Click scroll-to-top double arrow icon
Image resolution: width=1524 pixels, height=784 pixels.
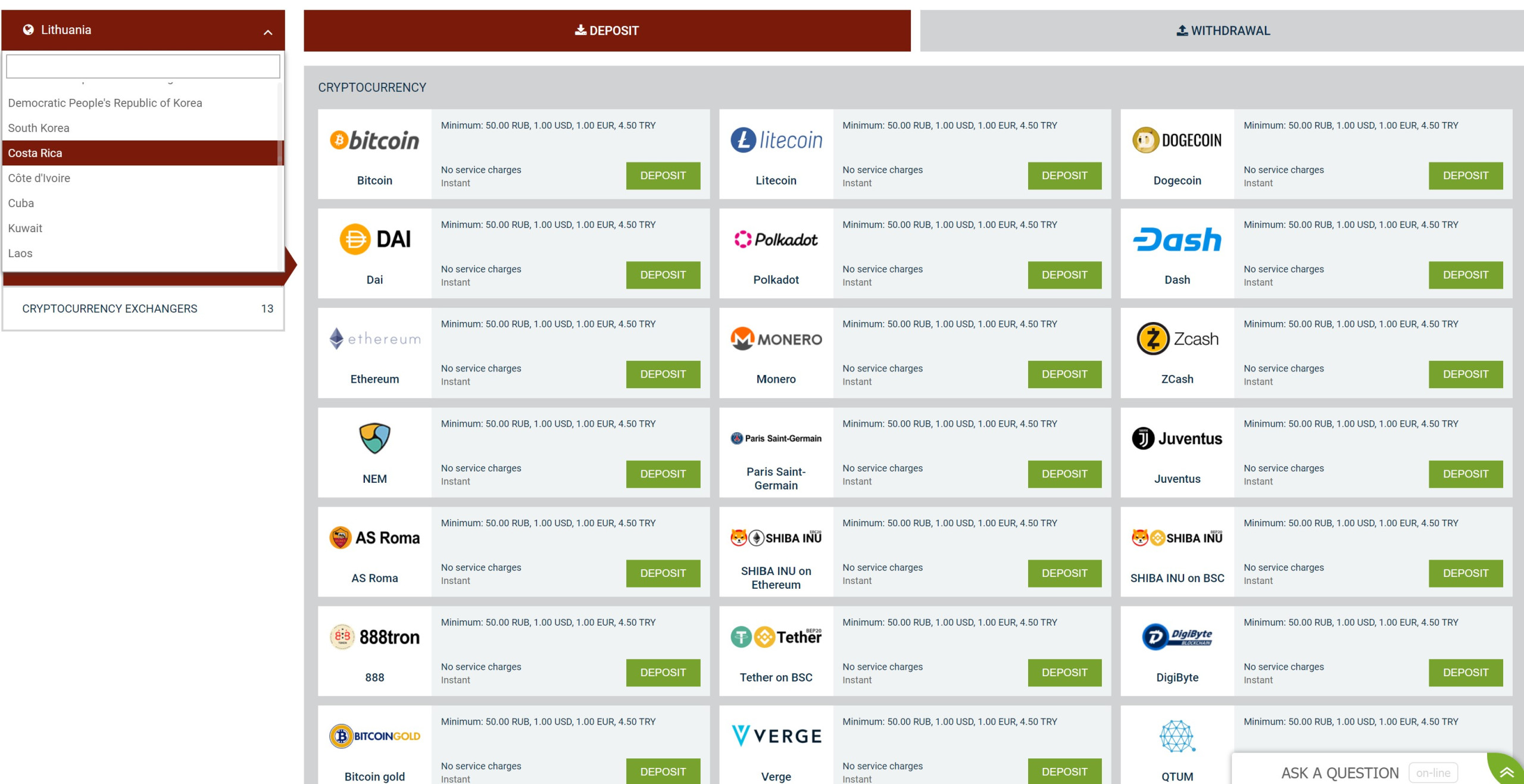[x=1507, y=772]
